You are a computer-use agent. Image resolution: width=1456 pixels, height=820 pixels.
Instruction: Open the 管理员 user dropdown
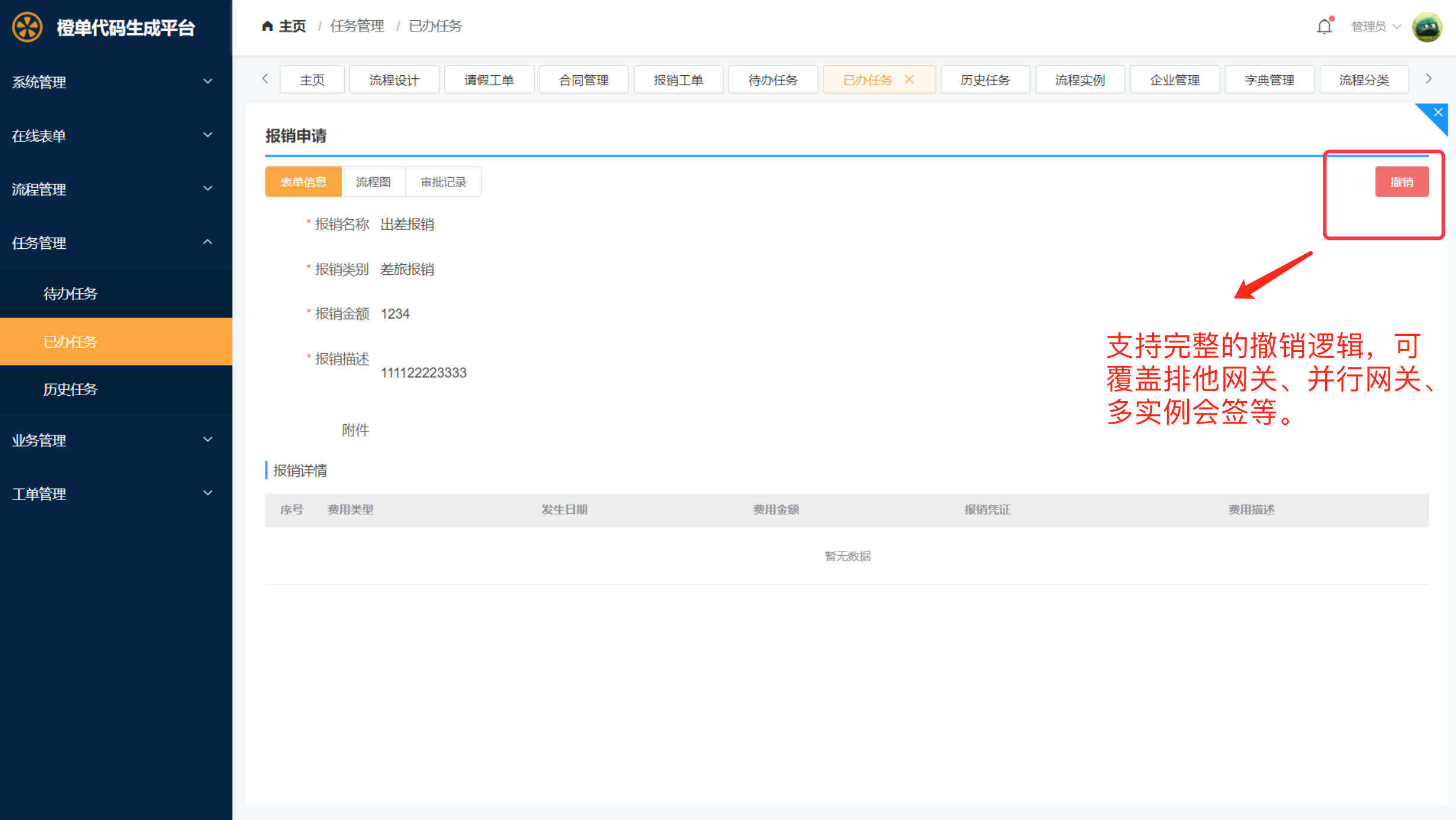(x=1375, y=27)
